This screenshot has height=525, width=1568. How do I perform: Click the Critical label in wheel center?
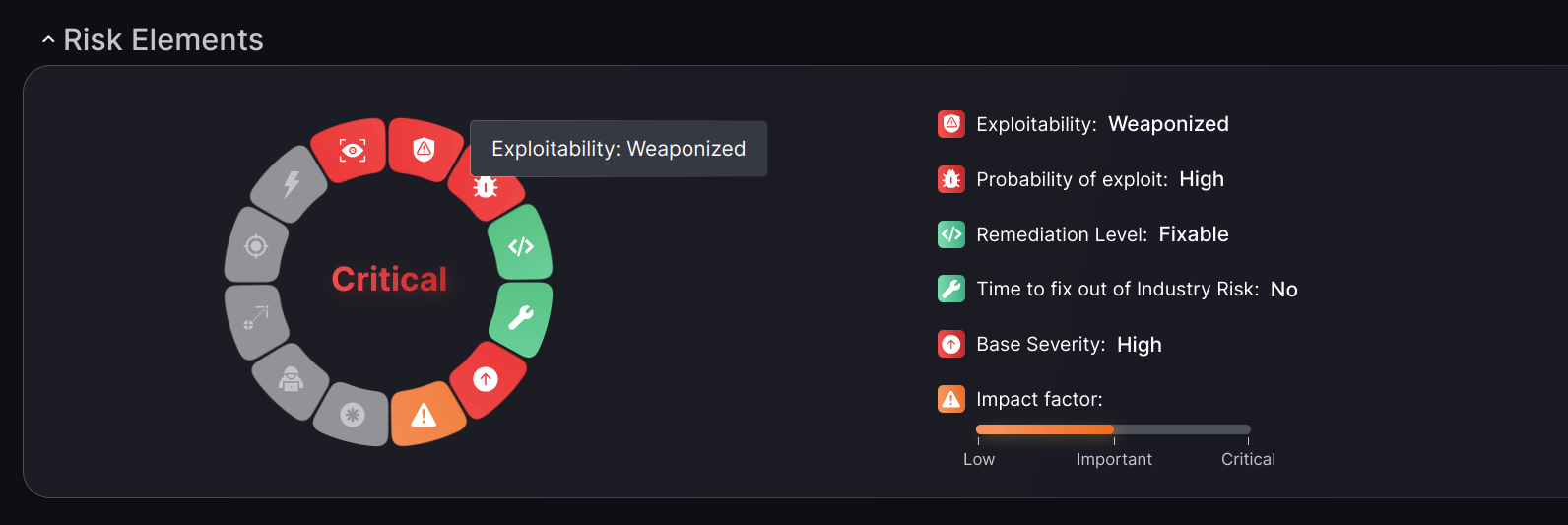(x=389, y=280)
